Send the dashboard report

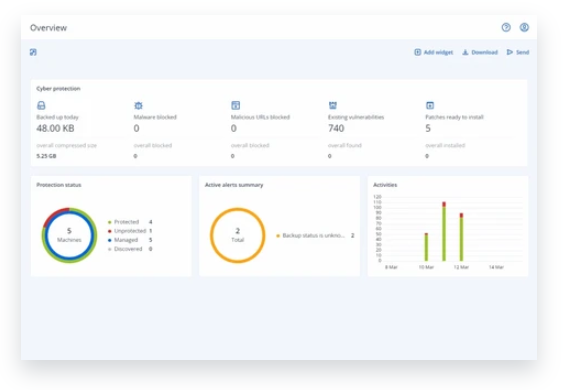tap(518, 52)
